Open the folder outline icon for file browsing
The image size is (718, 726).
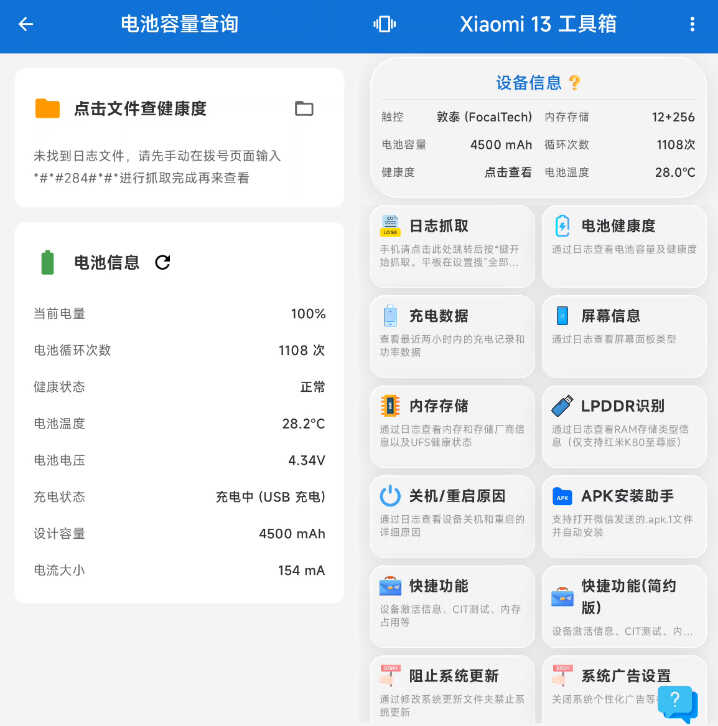(x=304, y=109)
